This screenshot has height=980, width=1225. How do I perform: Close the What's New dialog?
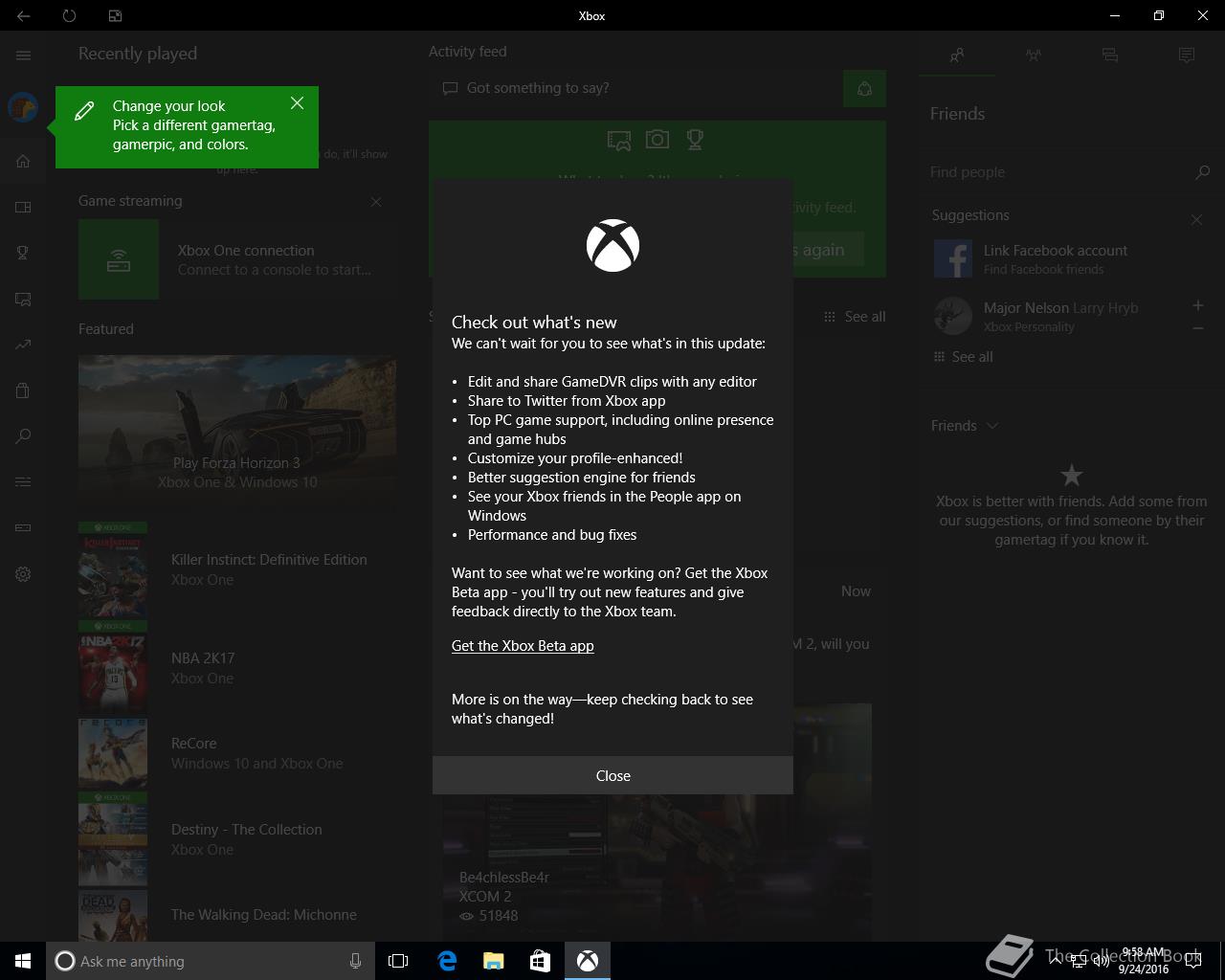612,775
